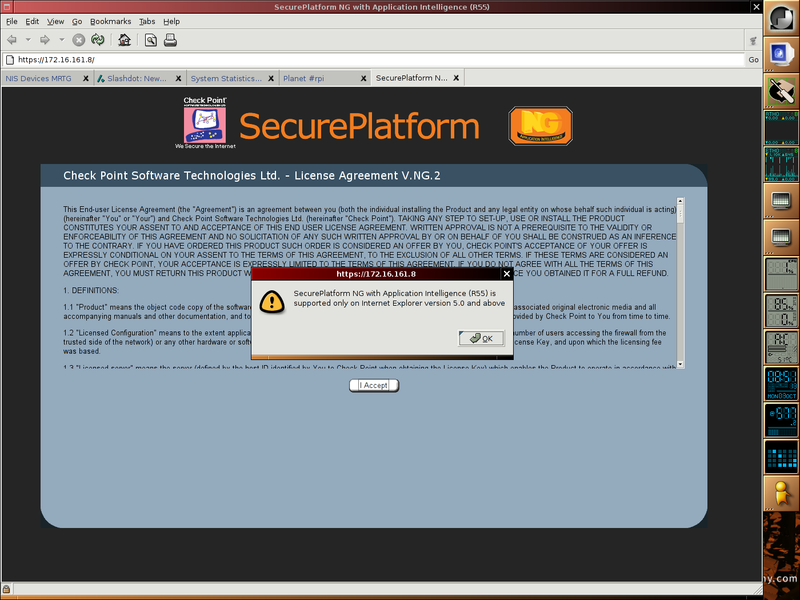Click OK in the warning dialog
Viewport: 800px width, 600px height.
pos(481,338)
